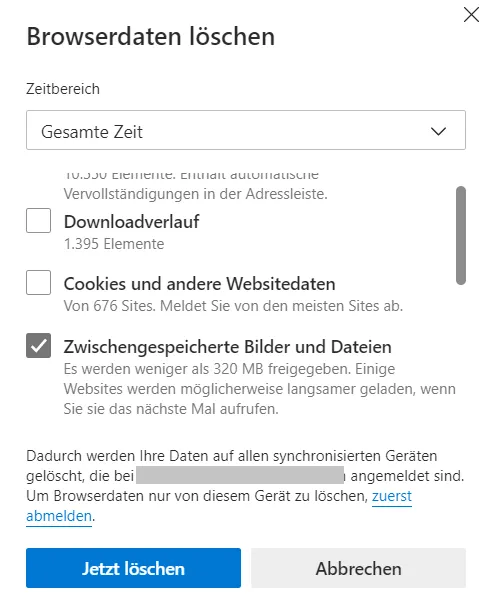Click the greyed-out redacted account name
The width and height of the screenshot is (491, 603).
click(x=240, y=475)
